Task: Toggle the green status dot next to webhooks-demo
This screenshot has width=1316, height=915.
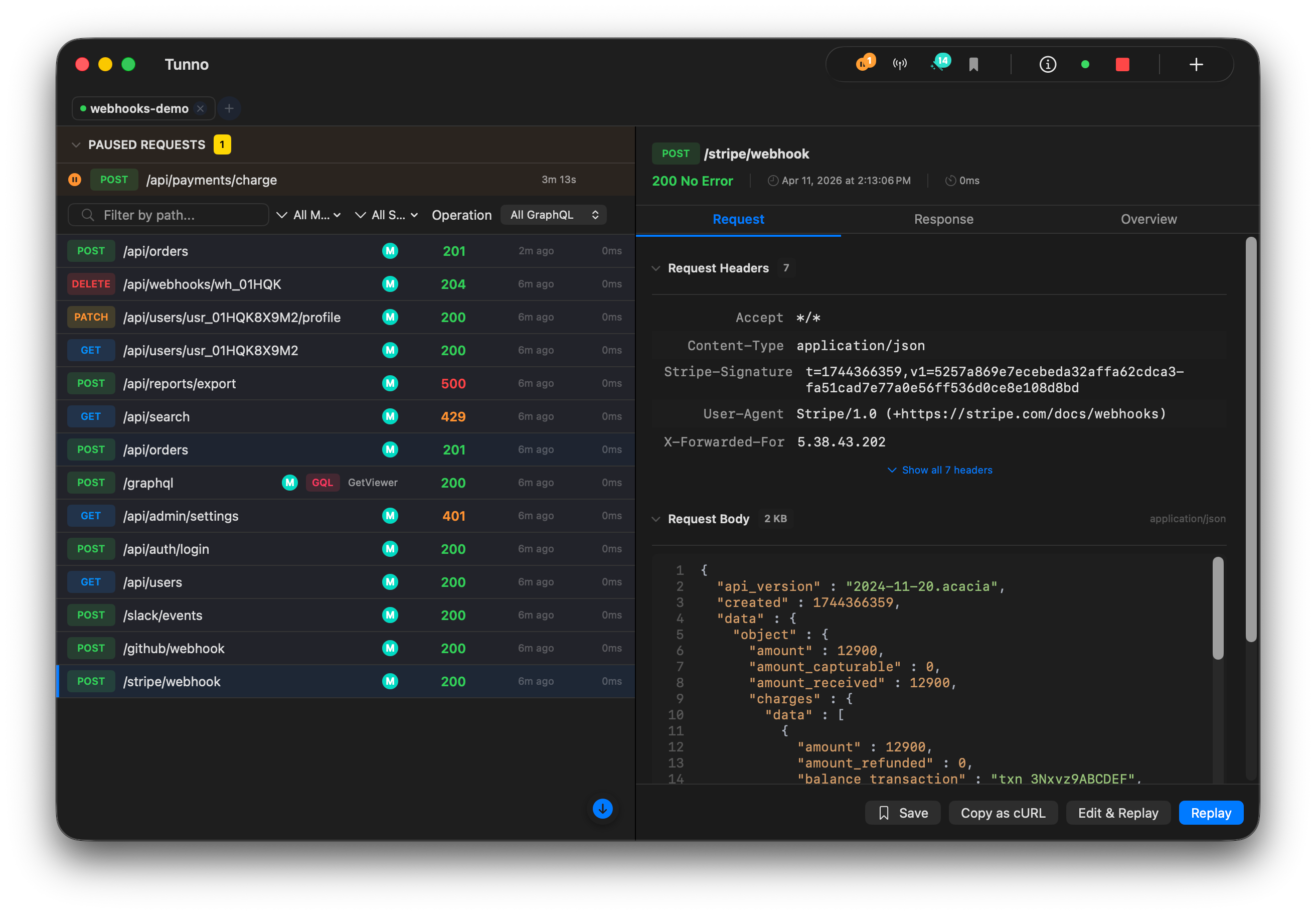Action: pyautogui.click(x=83, y=108)
